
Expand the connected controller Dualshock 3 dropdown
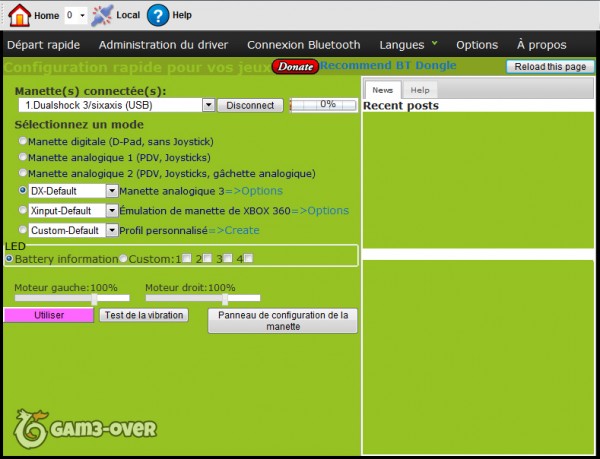(x=209, y=105)
